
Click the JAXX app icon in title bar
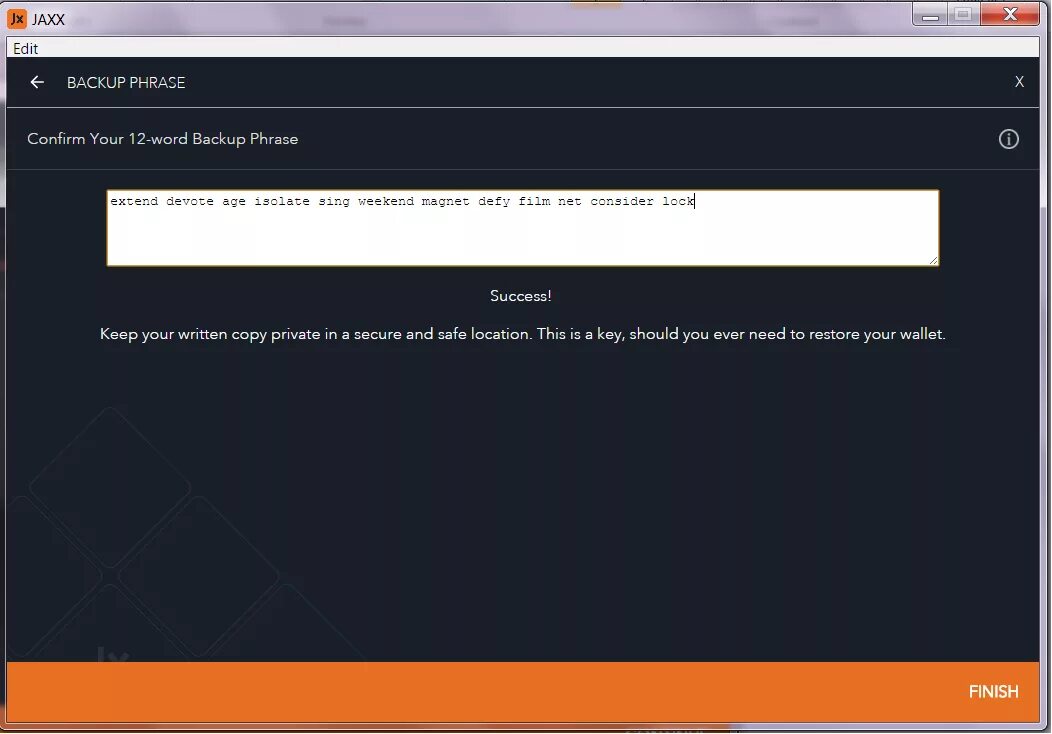17,18
